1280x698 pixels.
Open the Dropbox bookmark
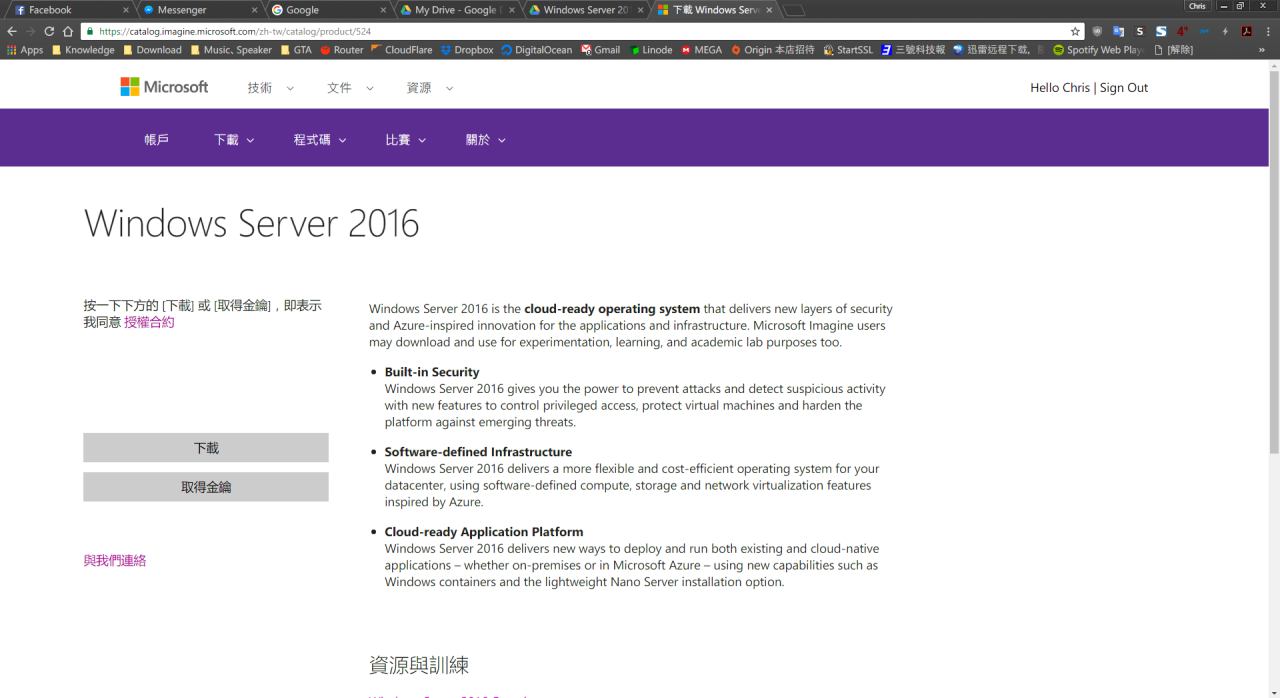coord(467,50)
